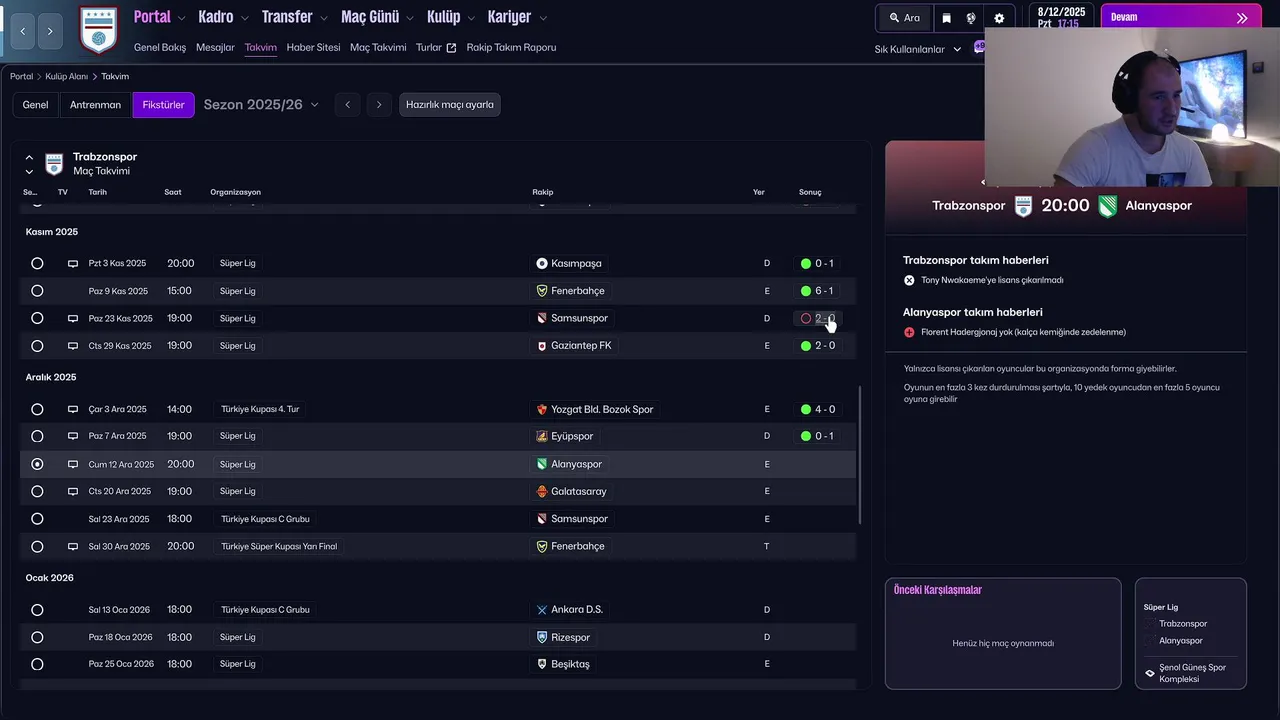Image resolution: width=1280 pixels, height=720 pixels.
Task: Click the external link icon beside Turlar
Action: (x=451, y=47)
